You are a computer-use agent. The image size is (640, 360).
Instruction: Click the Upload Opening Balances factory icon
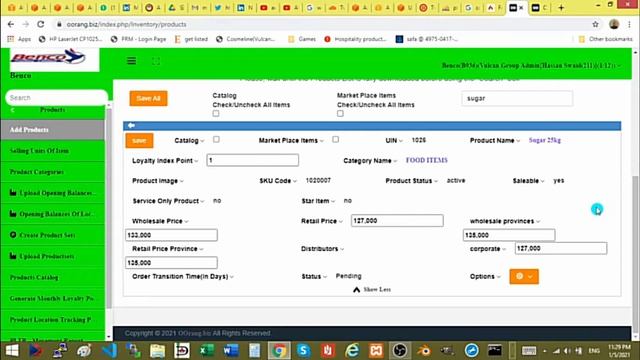13,192
